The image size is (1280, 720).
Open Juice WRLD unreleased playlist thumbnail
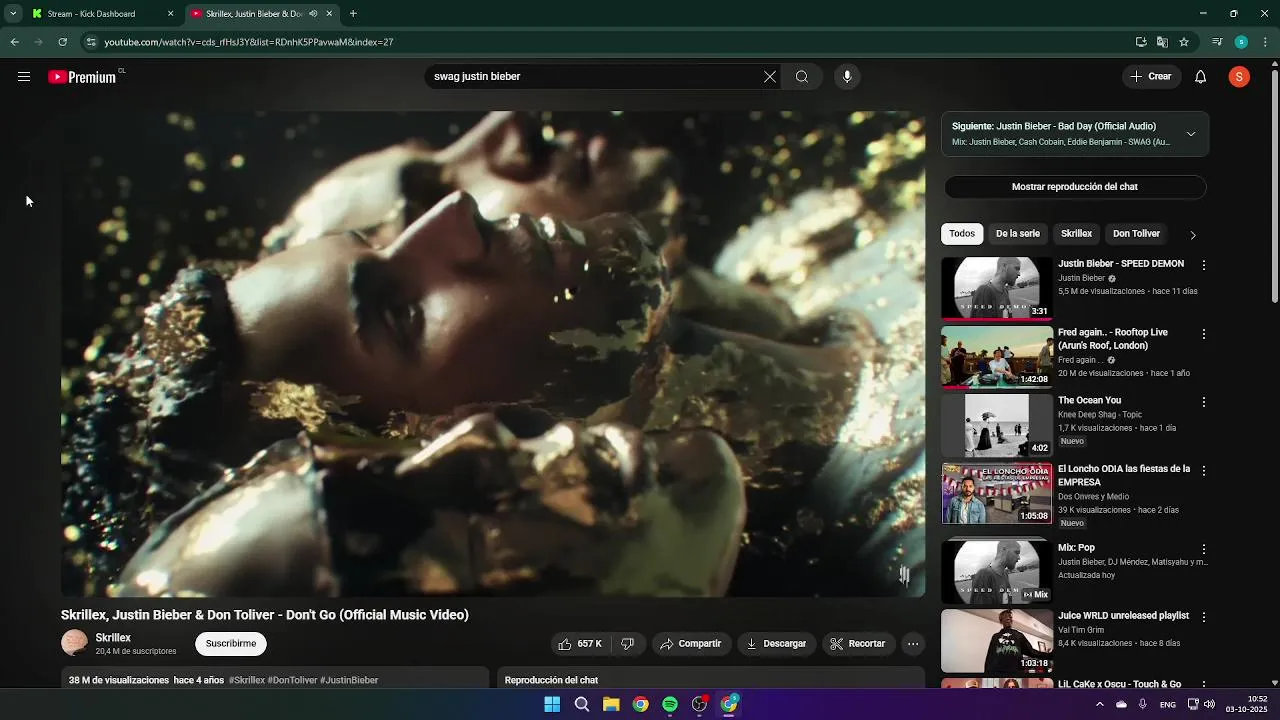coord(997,641)
